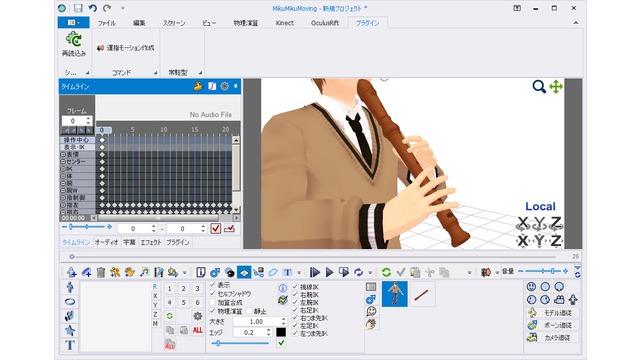Image resolution: width=640 pixels, height=360 pixels.
Task: Click the trash delete icon in toolbar
Action: coord(101,272)
